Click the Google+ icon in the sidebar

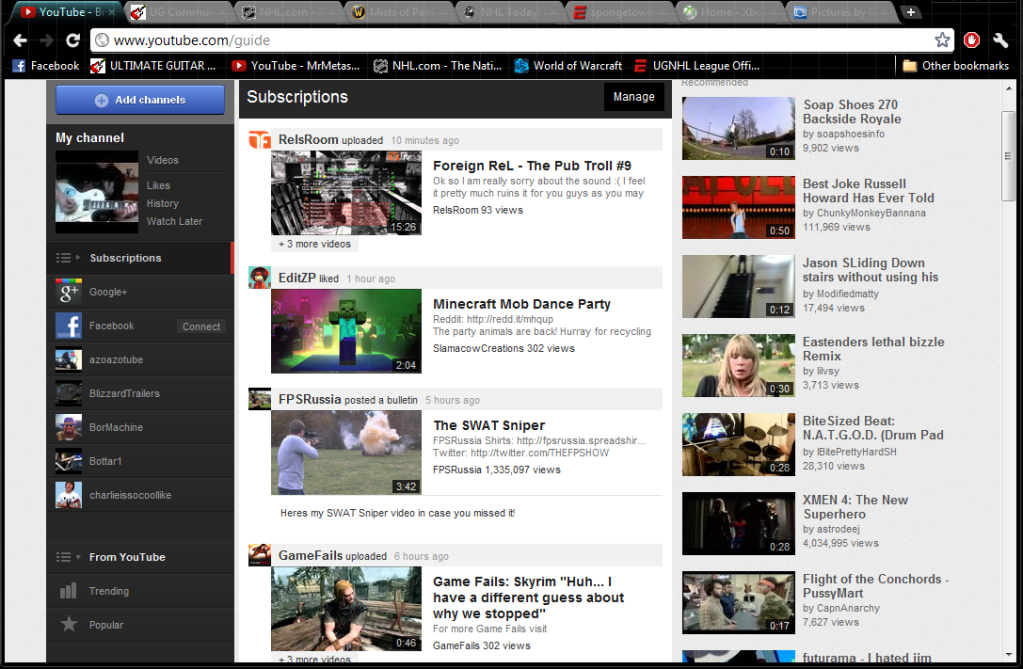[68, 292]
